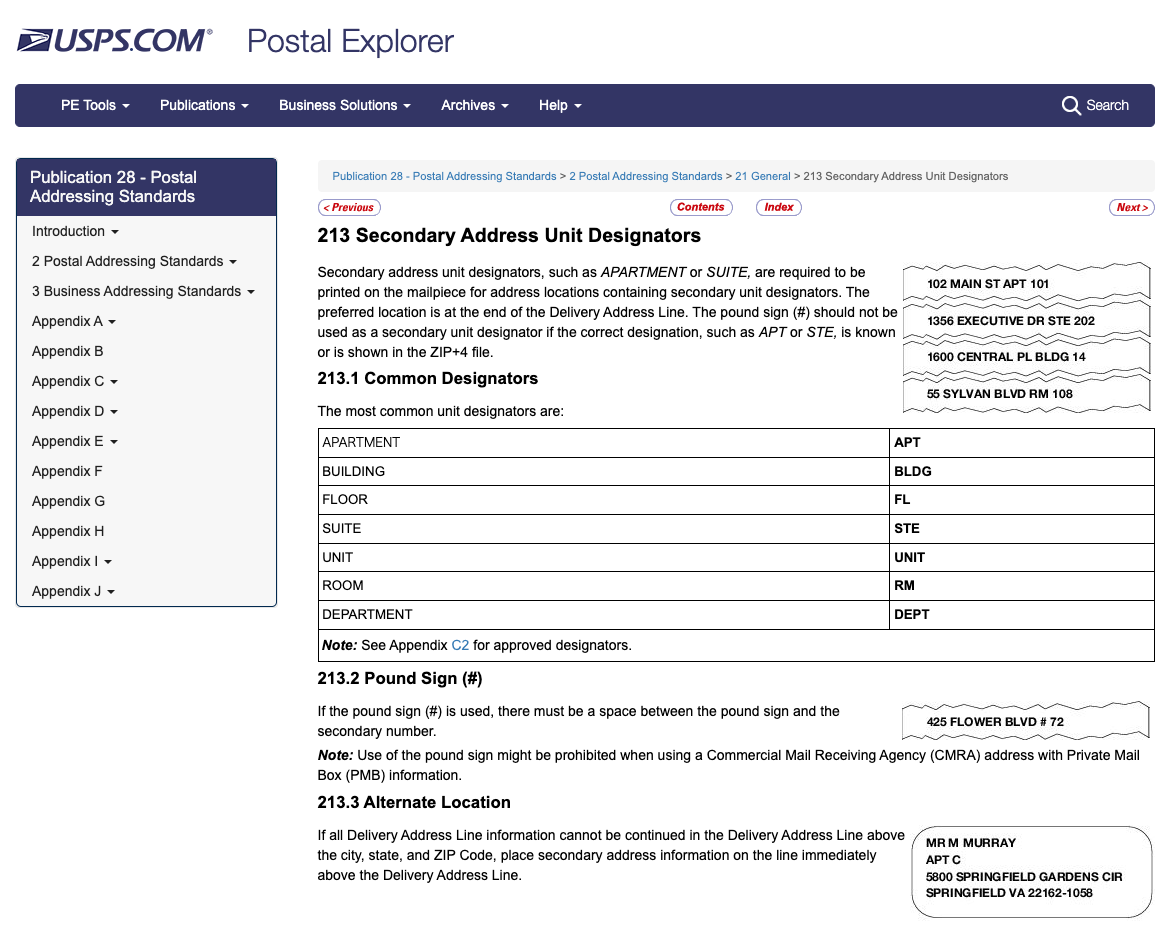This screenshot has height=940, width=1170.
Task: Open the Help dropdown menu
Action: (560, 105)
